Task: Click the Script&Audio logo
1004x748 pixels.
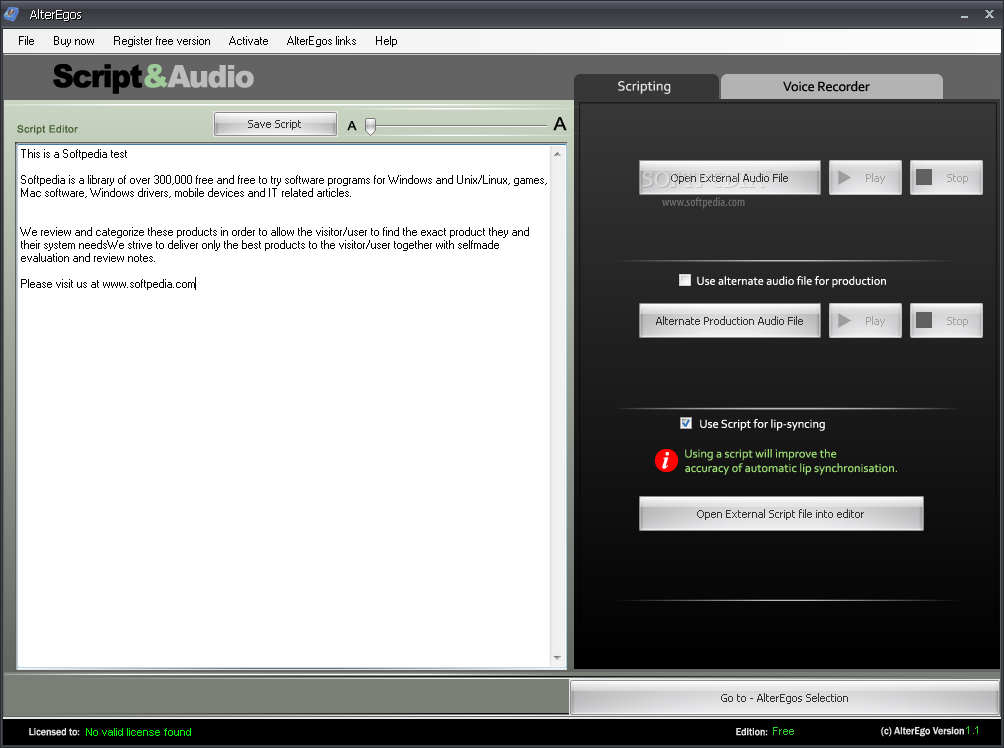Action: 154,77
